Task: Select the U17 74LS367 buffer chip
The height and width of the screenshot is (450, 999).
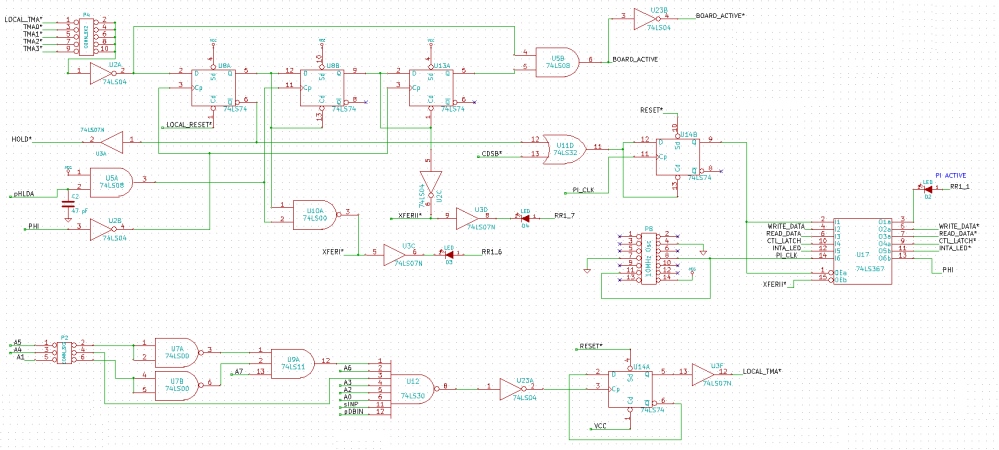Action: click(x=862, y=250)
